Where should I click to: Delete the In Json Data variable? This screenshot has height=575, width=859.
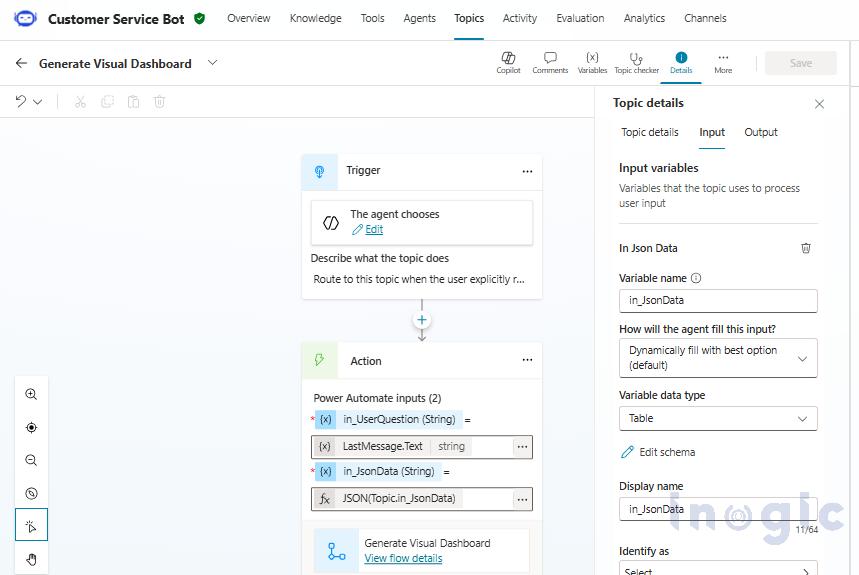coord(805,248)
